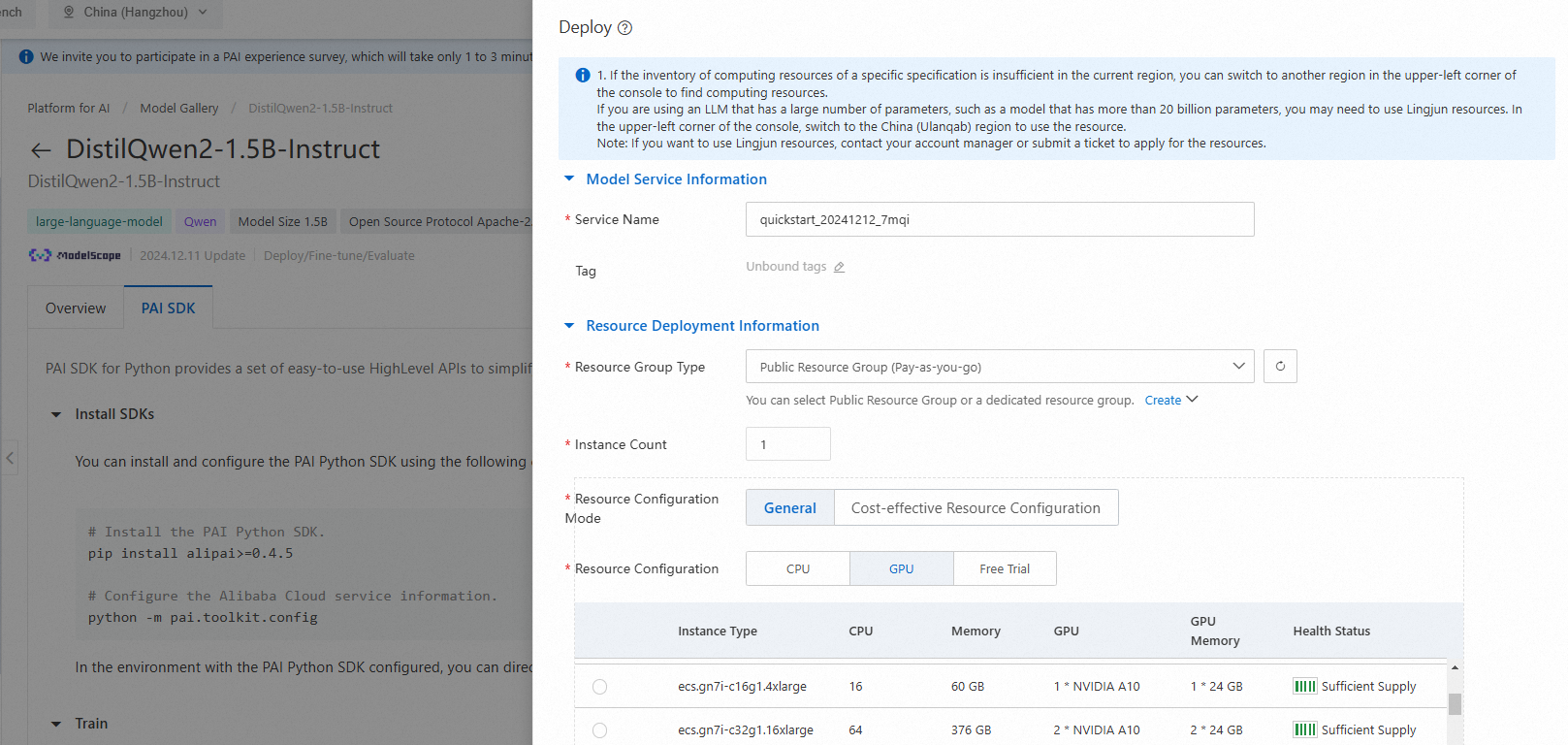This screenshot has width=1568, height=745.
Task: Click the Instance Type column header
Action: coord(718,632)
